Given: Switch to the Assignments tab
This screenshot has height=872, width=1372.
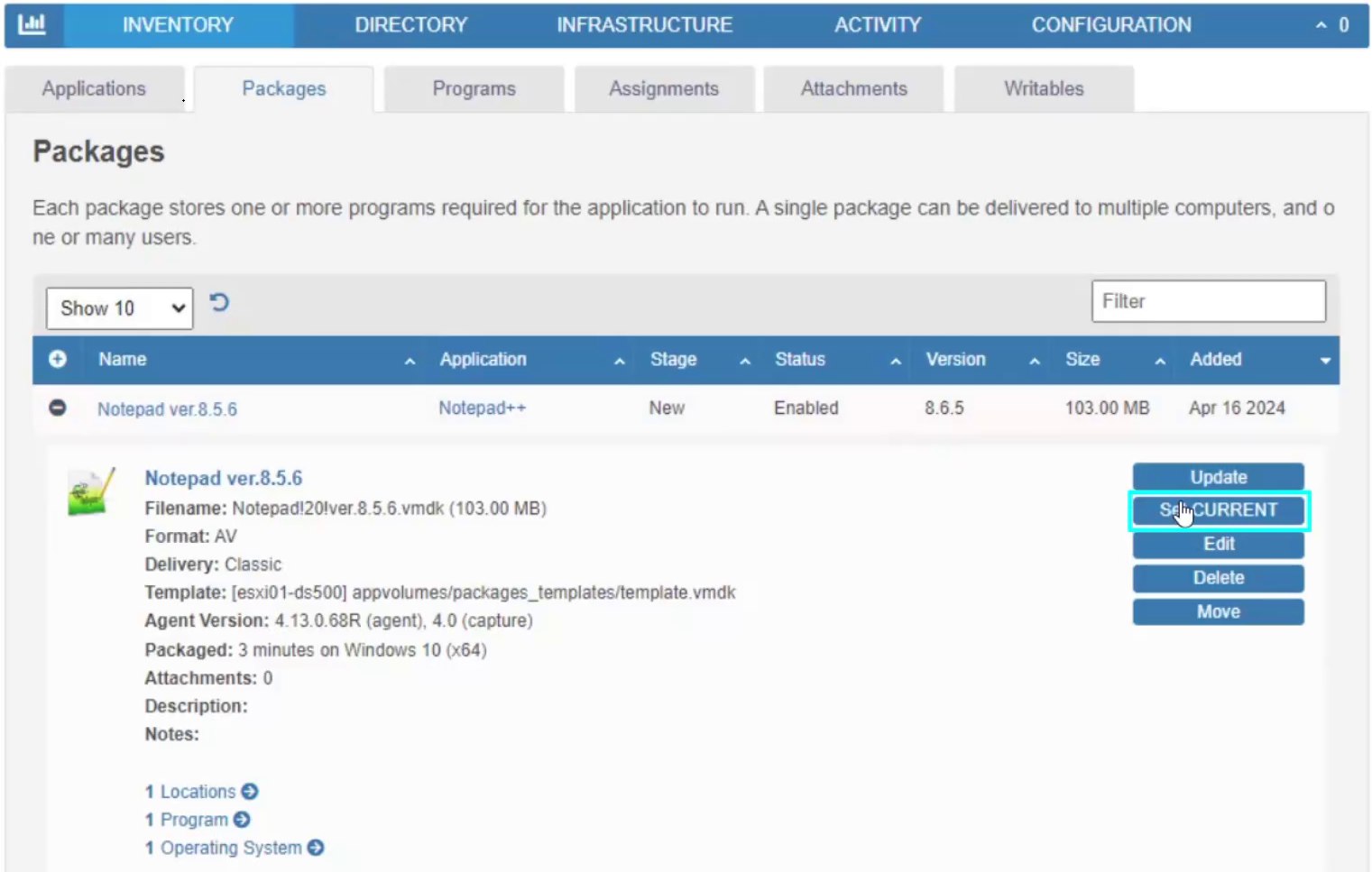Looking at the screenshot, I should point(664,88).
